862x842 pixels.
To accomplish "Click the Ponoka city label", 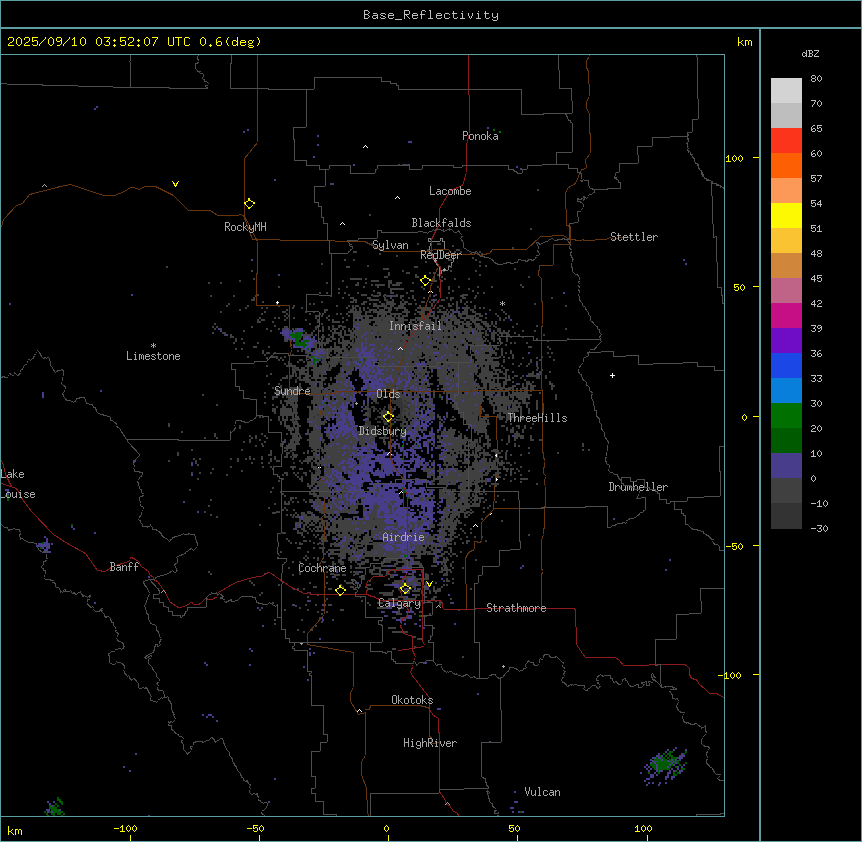I will (x=480, y=136).
